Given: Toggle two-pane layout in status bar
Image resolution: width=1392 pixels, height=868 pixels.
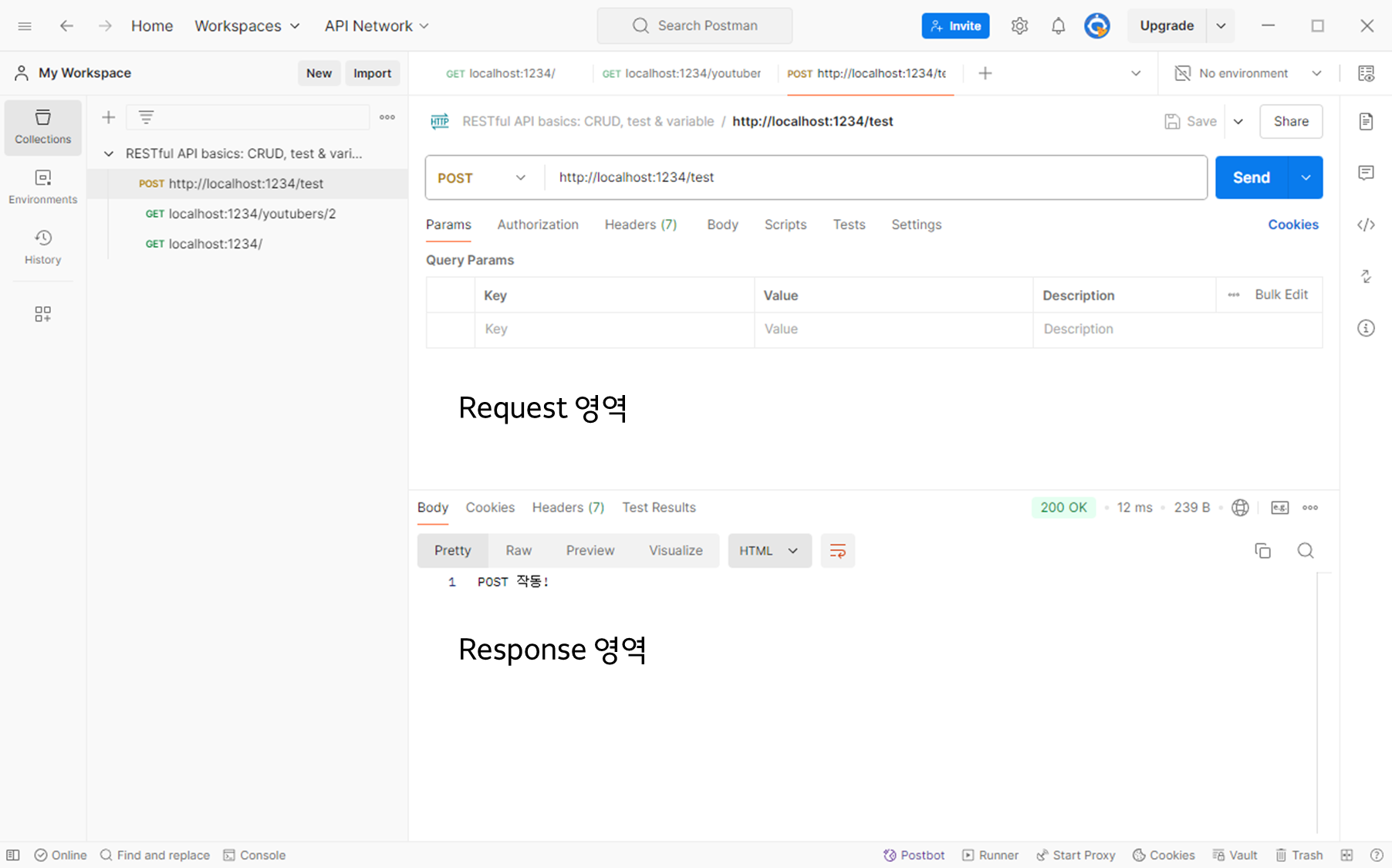Looking at the screenshot, I should pos(1346,855).
